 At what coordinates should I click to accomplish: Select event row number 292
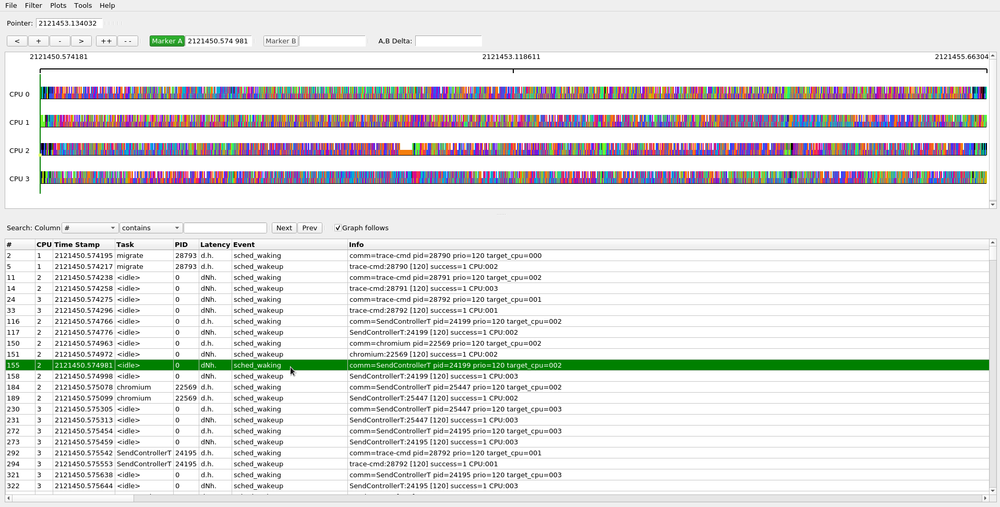(x=497, y=453)
